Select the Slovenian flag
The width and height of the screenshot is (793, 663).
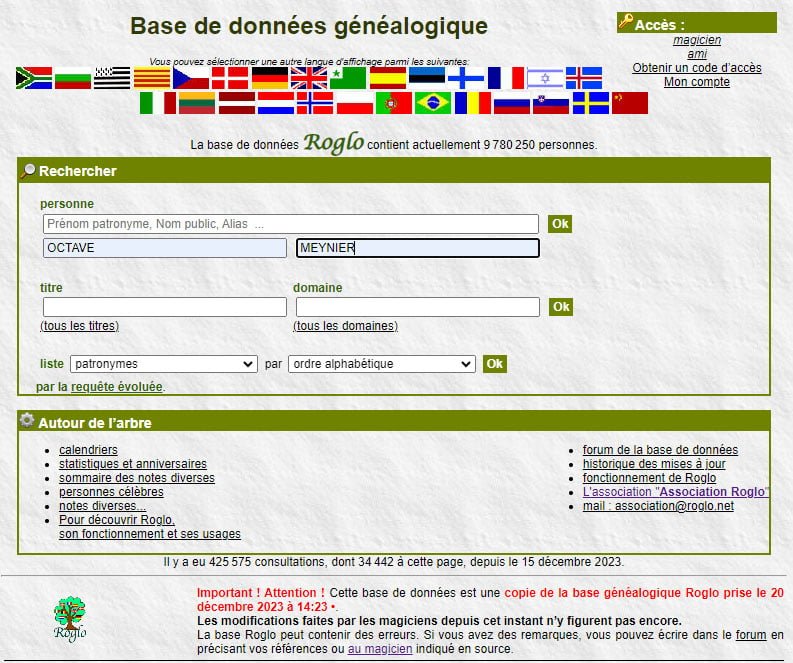click(551, 103)
